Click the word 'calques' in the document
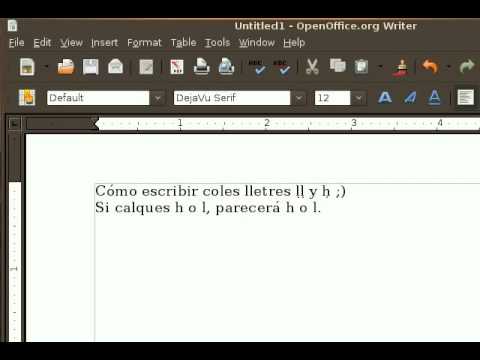The image size is (480, 360). 143,208
